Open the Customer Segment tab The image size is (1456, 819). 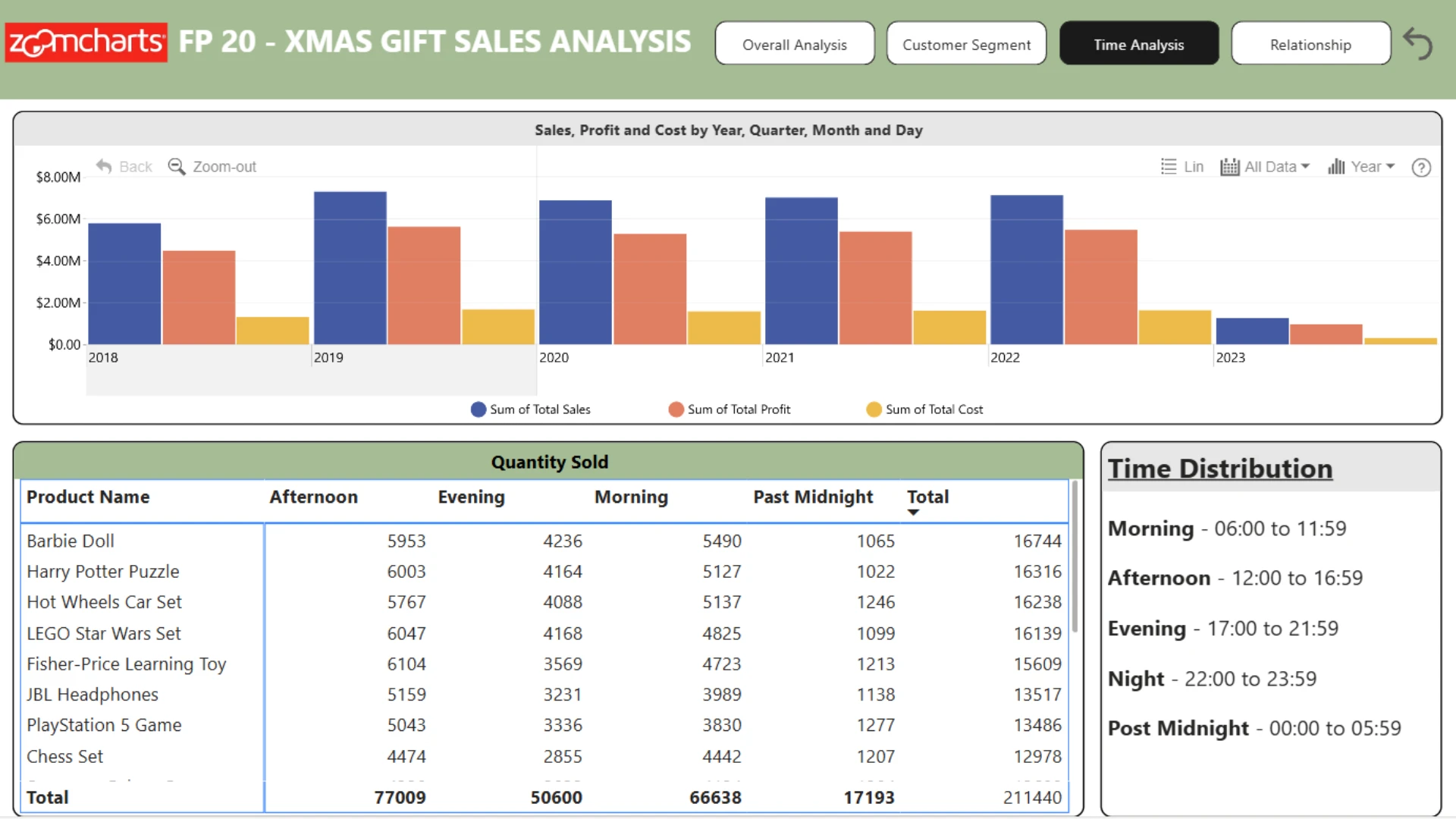click(x=966, y=43)
